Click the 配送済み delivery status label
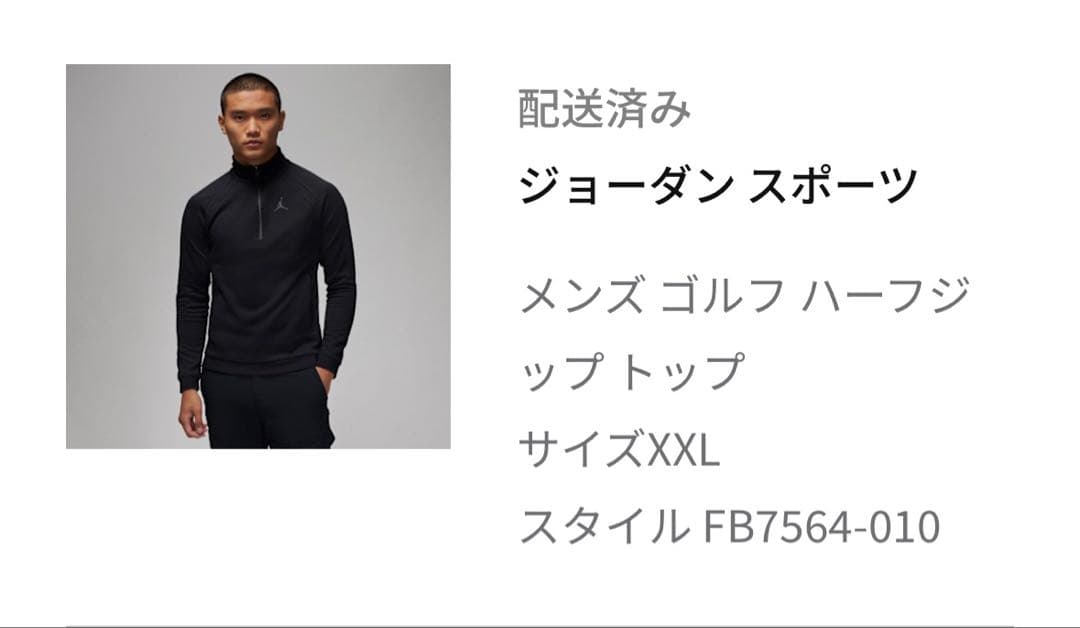The height and width of the screenshot is (628, 1080). pos(604,109)
